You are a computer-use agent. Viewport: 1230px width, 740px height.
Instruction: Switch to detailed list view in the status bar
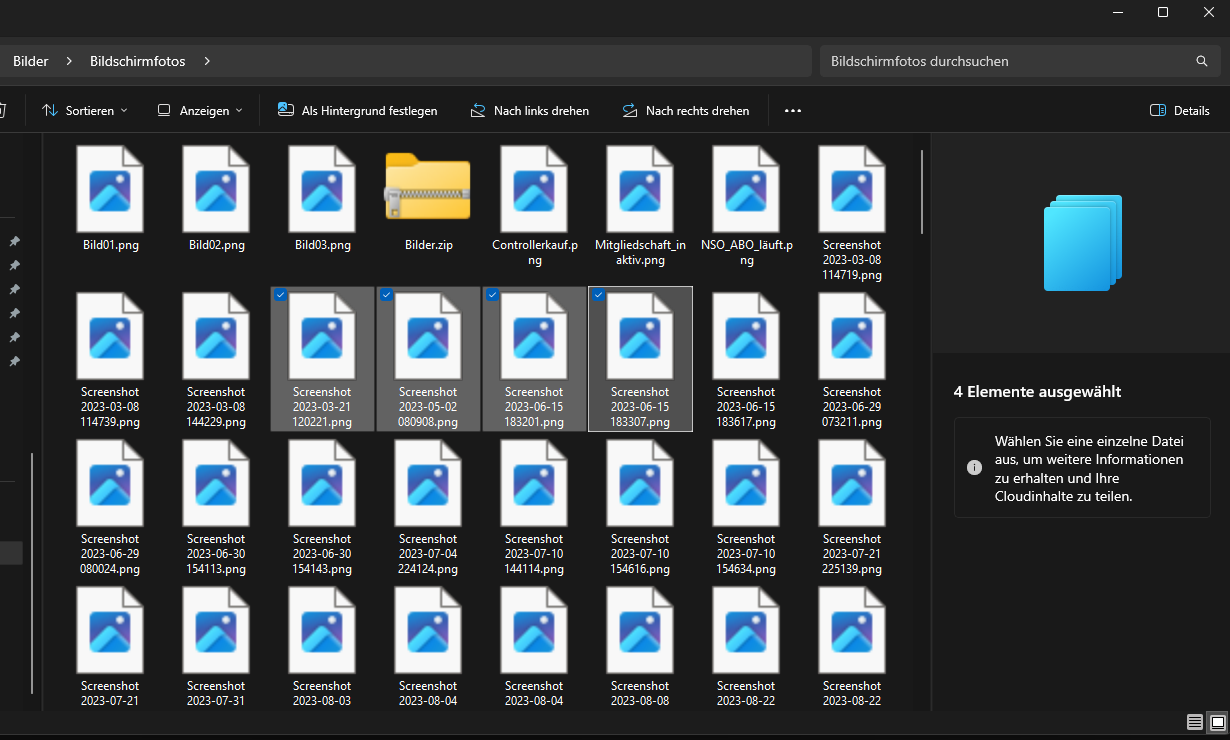coord(1195,722)
